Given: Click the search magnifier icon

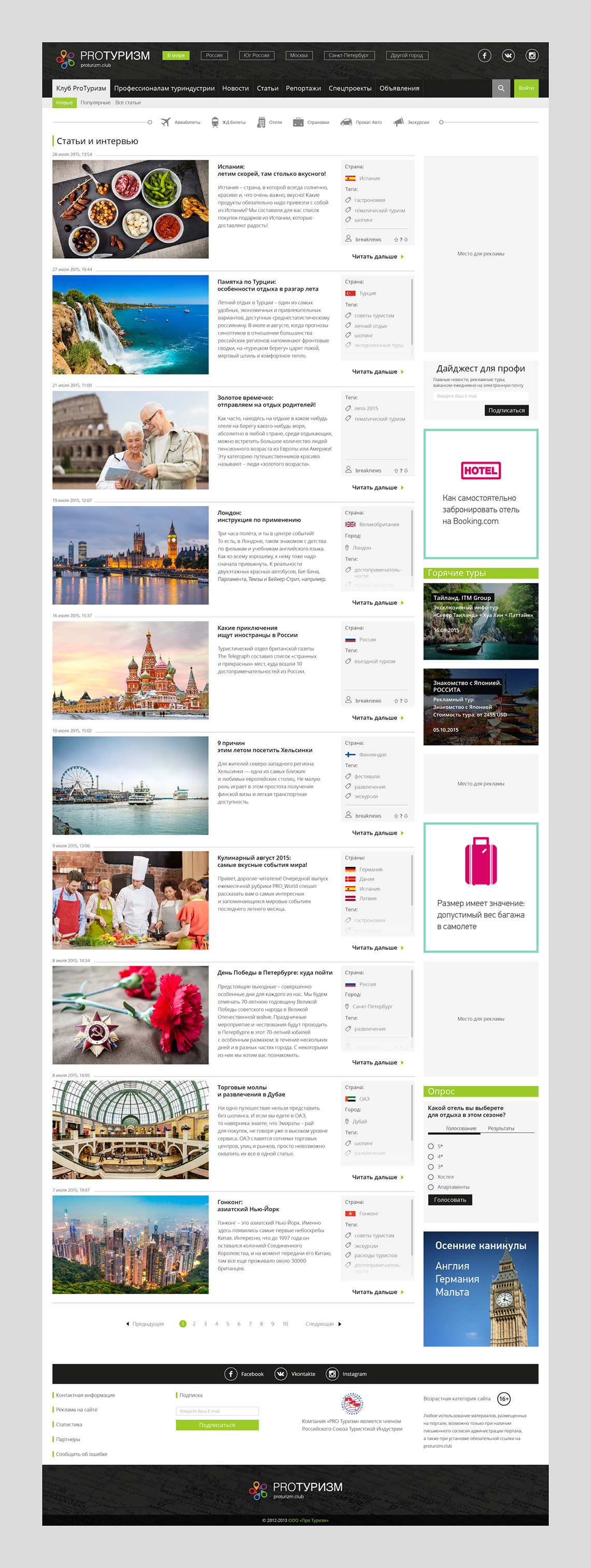Looking at the screenshot, I should pyautogui.click(x=501, y=88).
